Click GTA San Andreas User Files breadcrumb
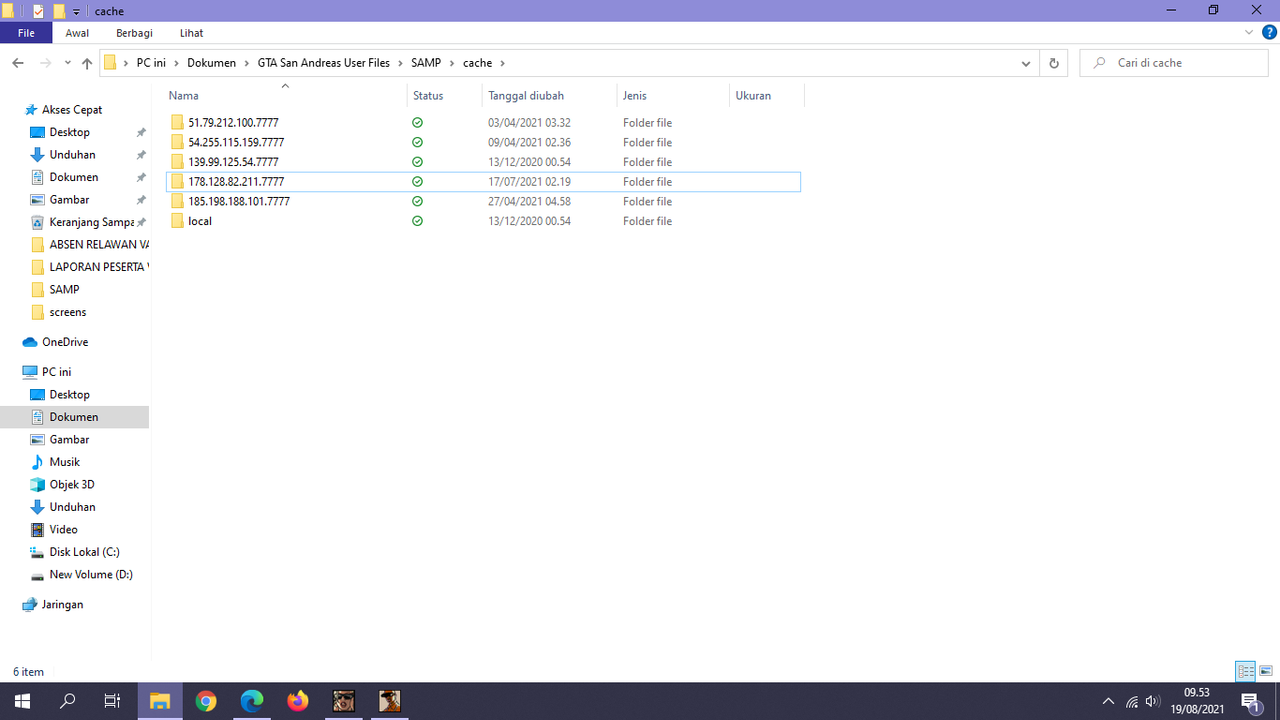Image resolution: width=1280 pixels, height=720 pixels. 323,63
